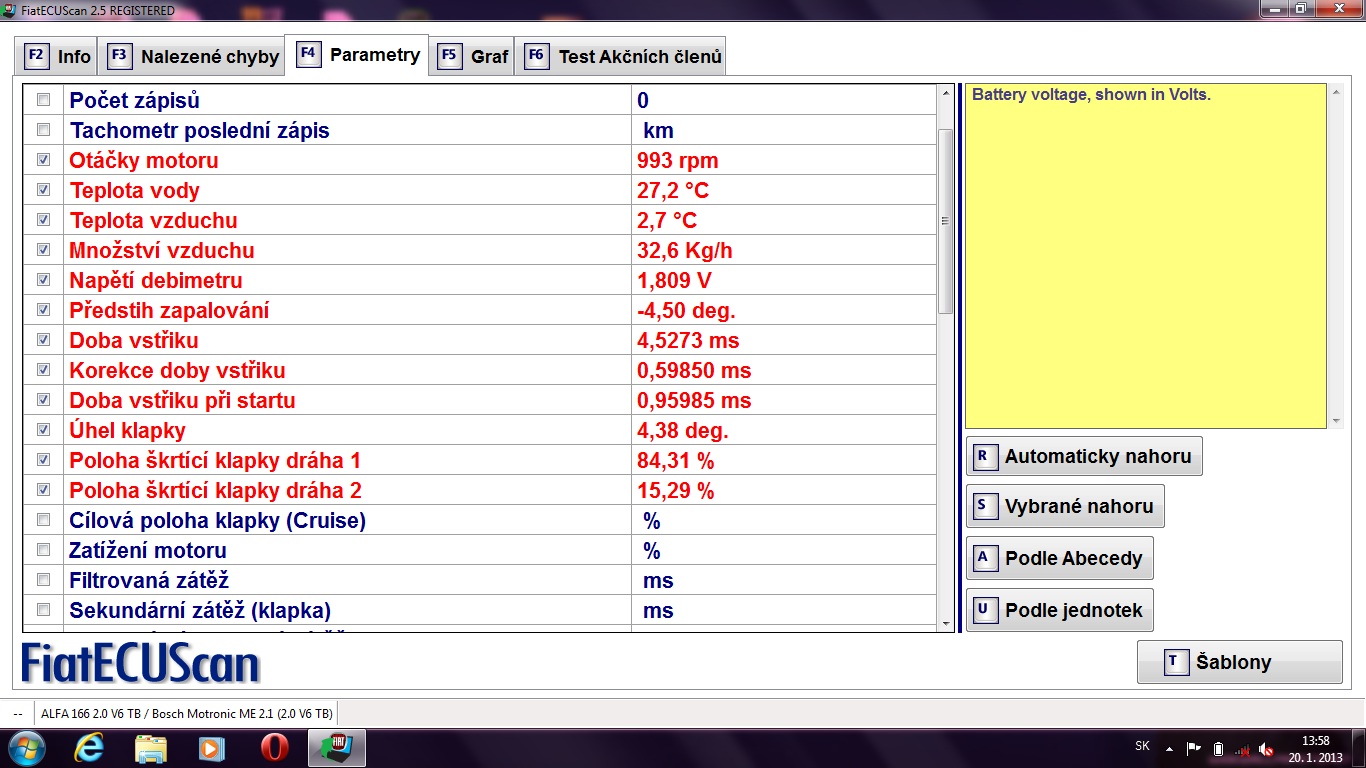
Task: Check the Počet zápisů parameter box
Action: (x=43, y=100)
